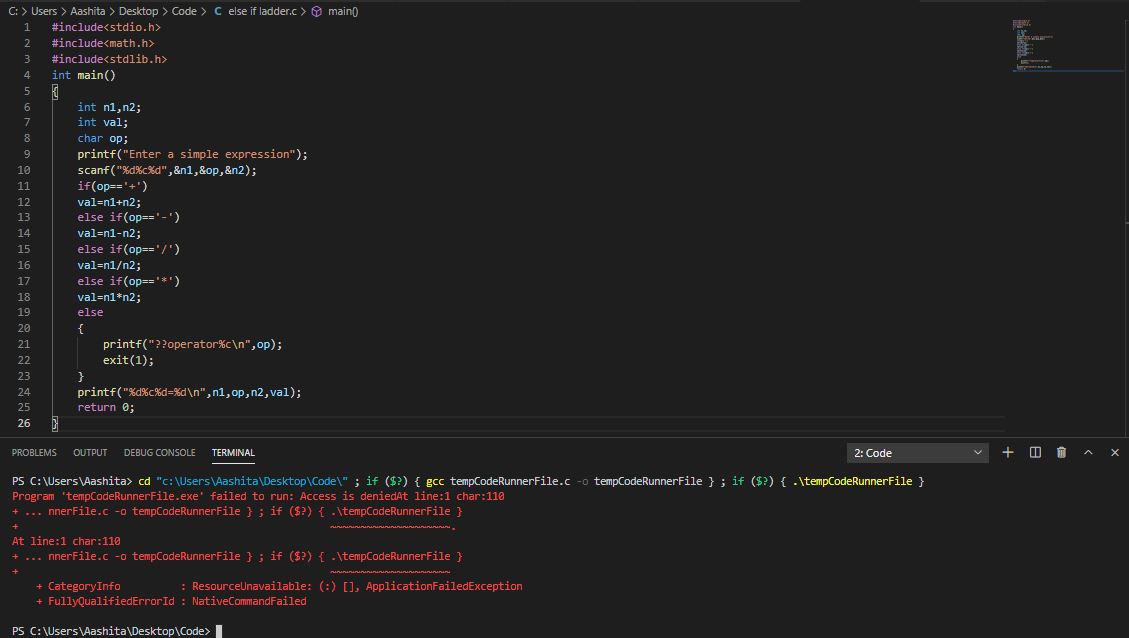This screenshot has width=1129, height=638.
Task: Click the 'else if(op=='-')' line
Action: coord(128,217)
